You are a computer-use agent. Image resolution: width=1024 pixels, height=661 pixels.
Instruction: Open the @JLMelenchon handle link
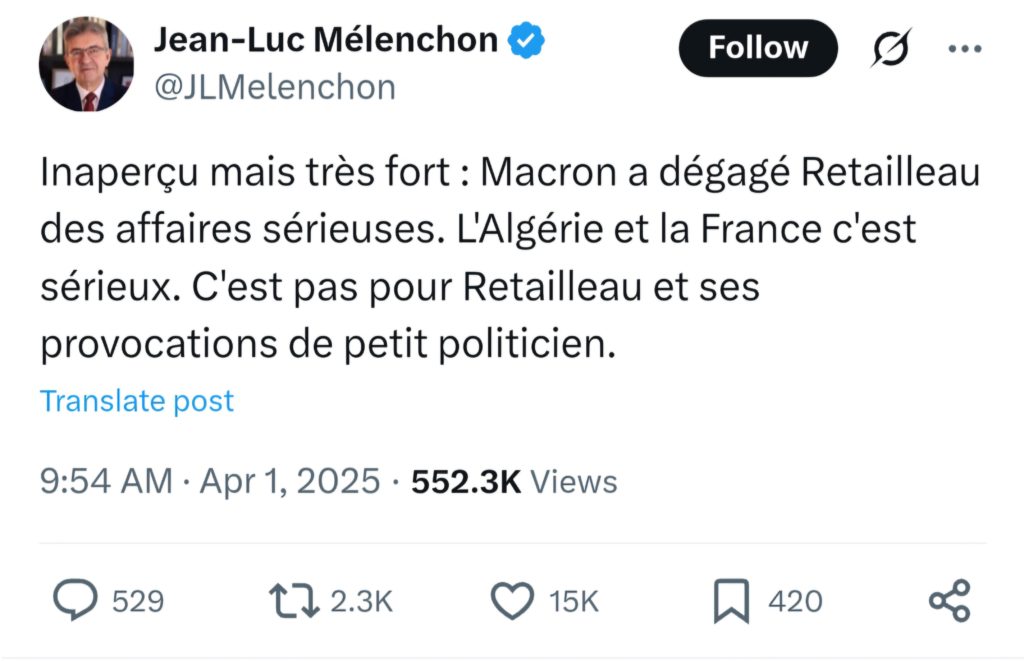pyautogui.click(x=274, y=88)
